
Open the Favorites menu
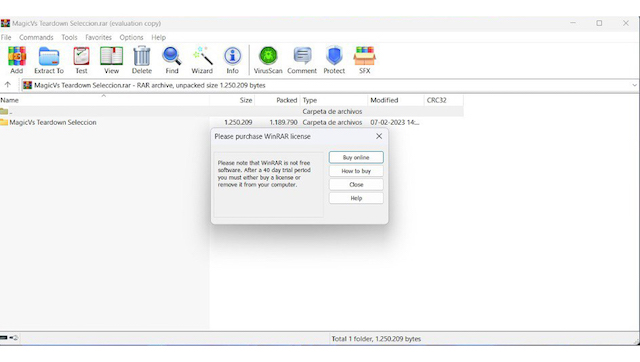click(x=98, y=37)
